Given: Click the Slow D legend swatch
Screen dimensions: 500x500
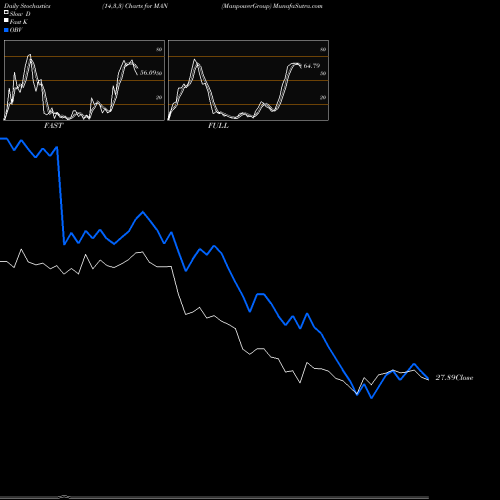Looking at the screenshot, I should click(x=6, y=13).
